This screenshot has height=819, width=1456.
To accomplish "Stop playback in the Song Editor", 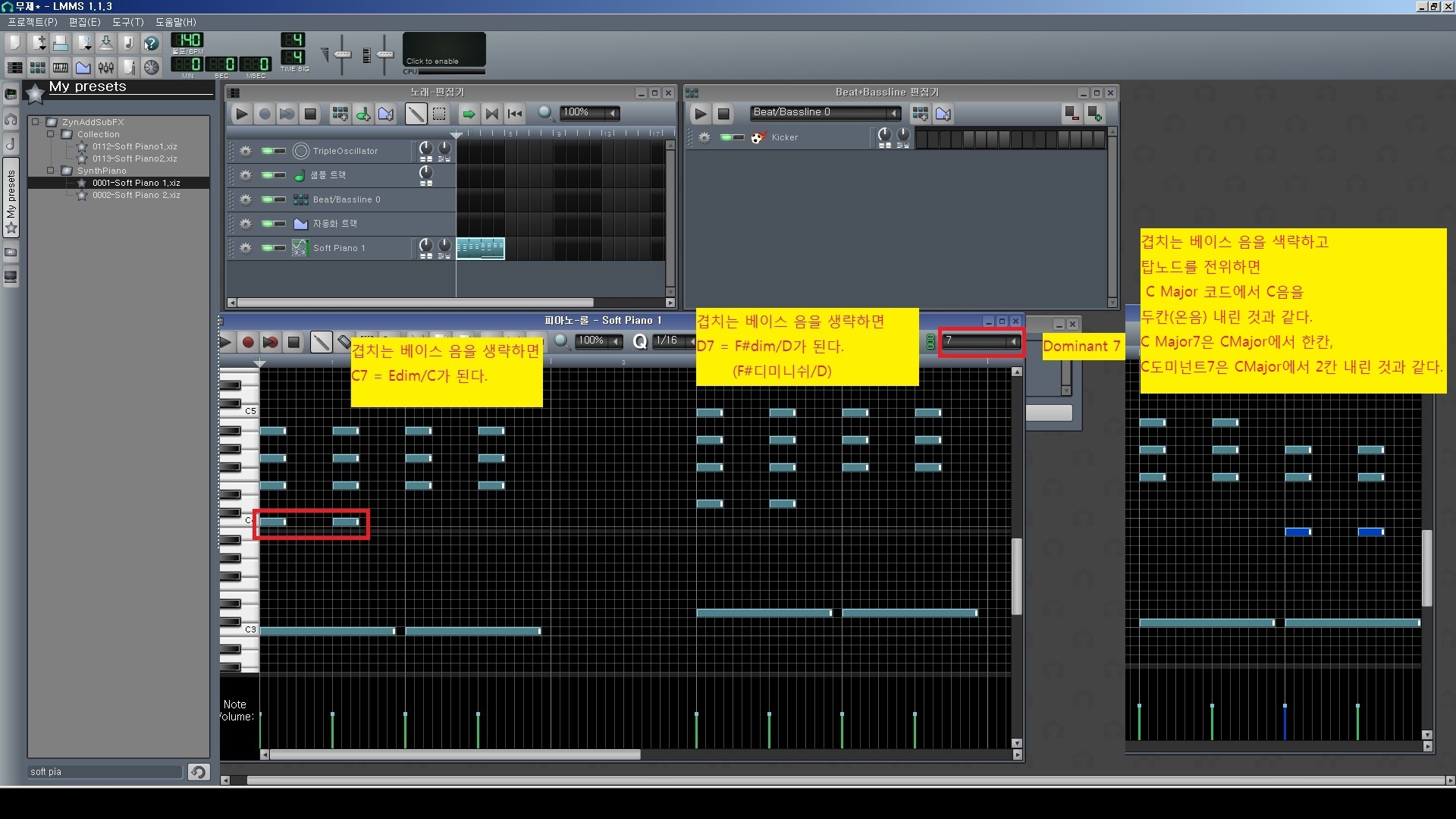I will (310, 114).
